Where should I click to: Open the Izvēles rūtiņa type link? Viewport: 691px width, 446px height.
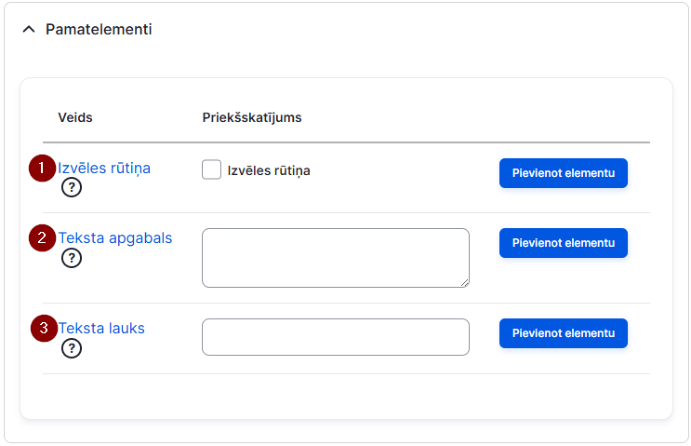(104, 168)
